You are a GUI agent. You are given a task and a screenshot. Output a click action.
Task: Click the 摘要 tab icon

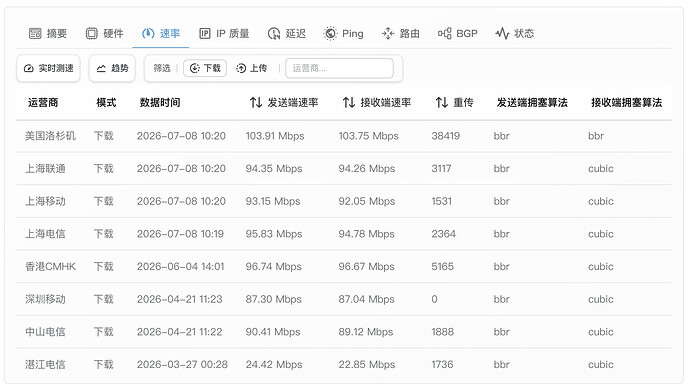[35, 33]
